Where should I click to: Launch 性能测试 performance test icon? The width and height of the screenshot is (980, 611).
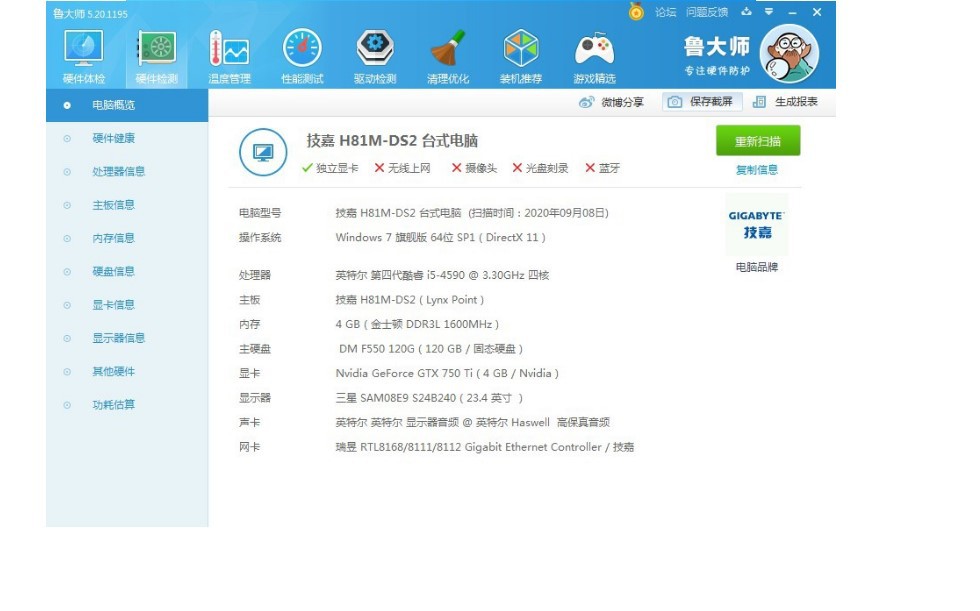(302, 56)
